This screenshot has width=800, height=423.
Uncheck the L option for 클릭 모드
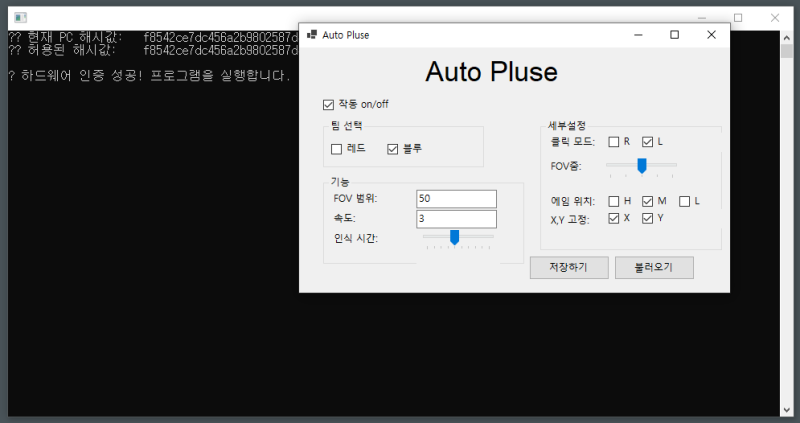647,142
